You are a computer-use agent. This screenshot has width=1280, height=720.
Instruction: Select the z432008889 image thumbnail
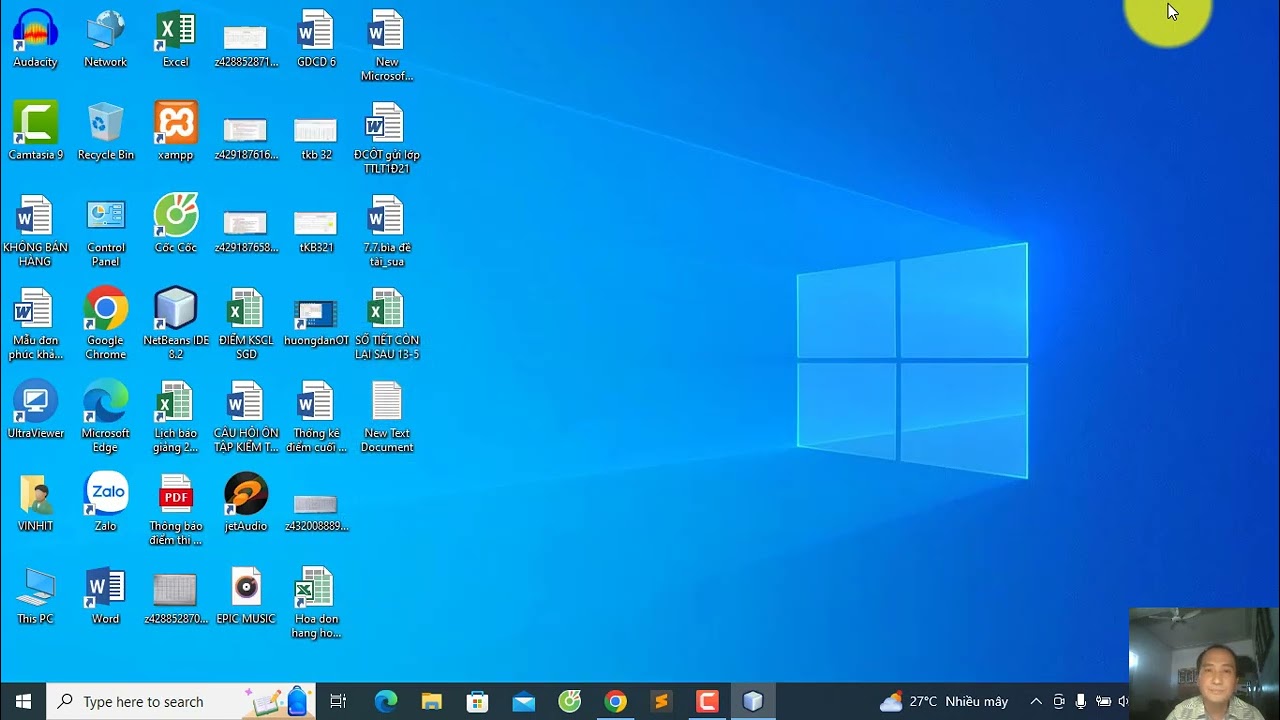point(316,511)
